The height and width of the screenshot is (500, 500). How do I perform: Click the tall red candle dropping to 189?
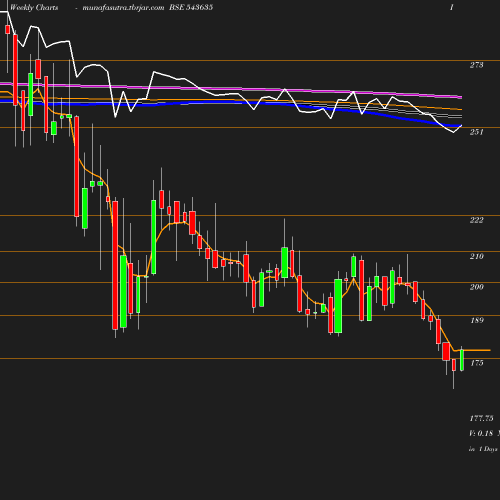pos(115,265)
